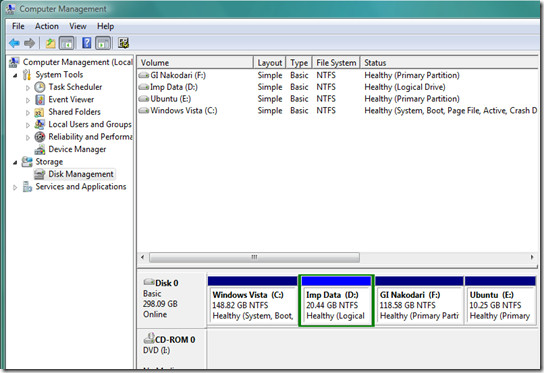Click the Forward arrow toolbar icon
Image resolution: width=544 pixels, height=373 pixels.
click(29, 43)
